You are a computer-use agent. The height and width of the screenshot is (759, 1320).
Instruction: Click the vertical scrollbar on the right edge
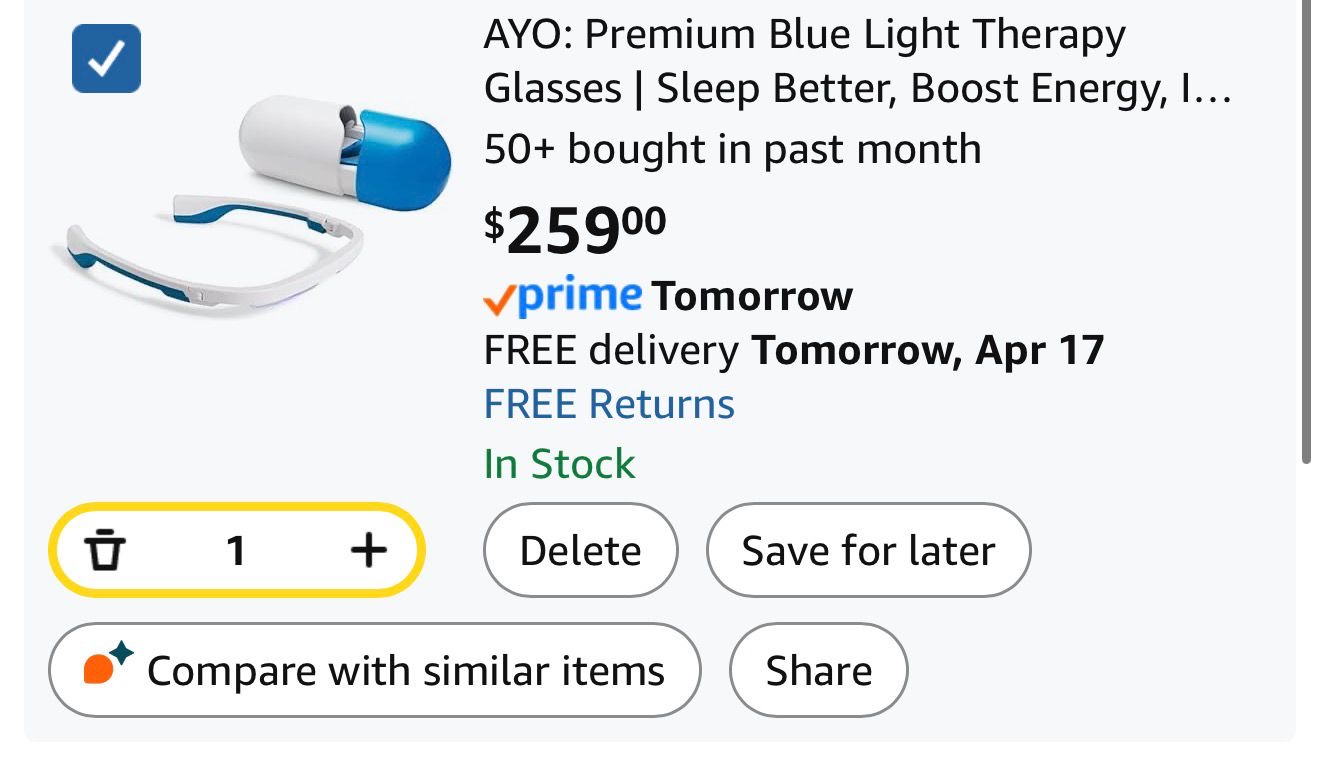tap(1306, 230)
